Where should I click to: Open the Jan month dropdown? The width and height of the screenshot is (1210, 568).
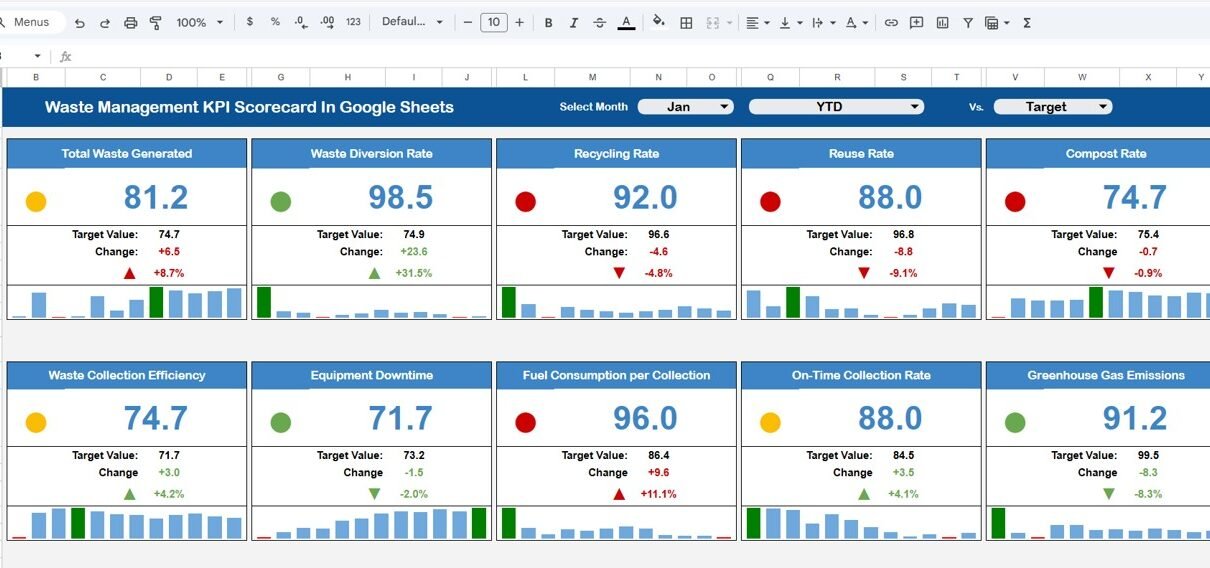[685, 107]
